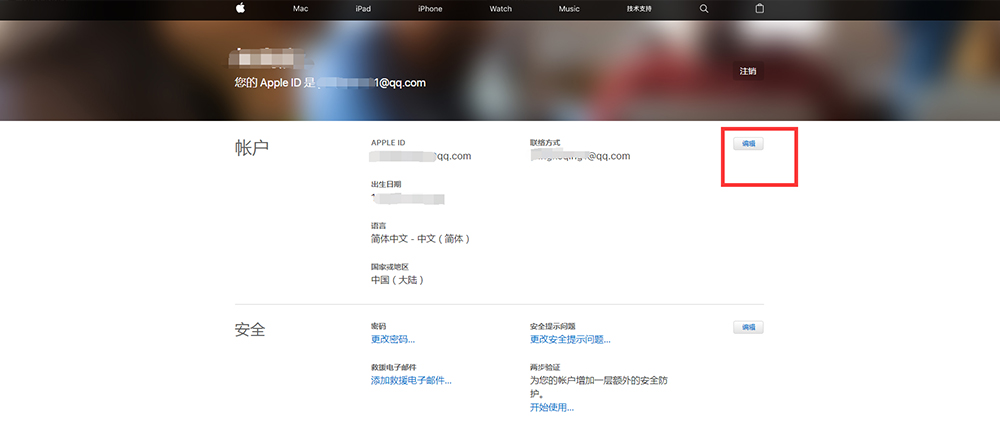The height and width of the screenshot is (425, 1000).
Task: Open the shopping bag icon
Action: click(x=759, y=8)
